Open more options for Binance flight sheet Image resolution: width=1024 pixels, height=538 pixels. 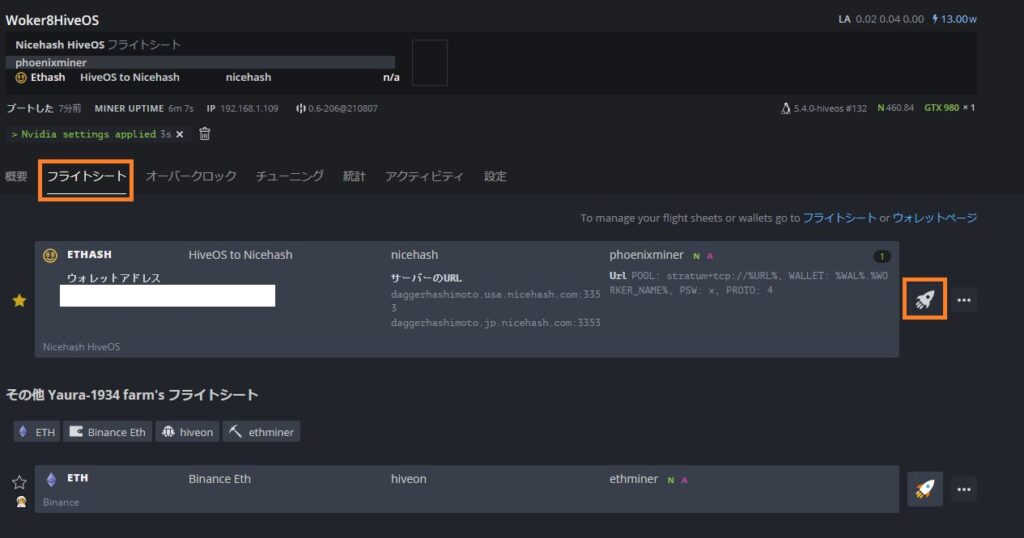click(963, 490)
